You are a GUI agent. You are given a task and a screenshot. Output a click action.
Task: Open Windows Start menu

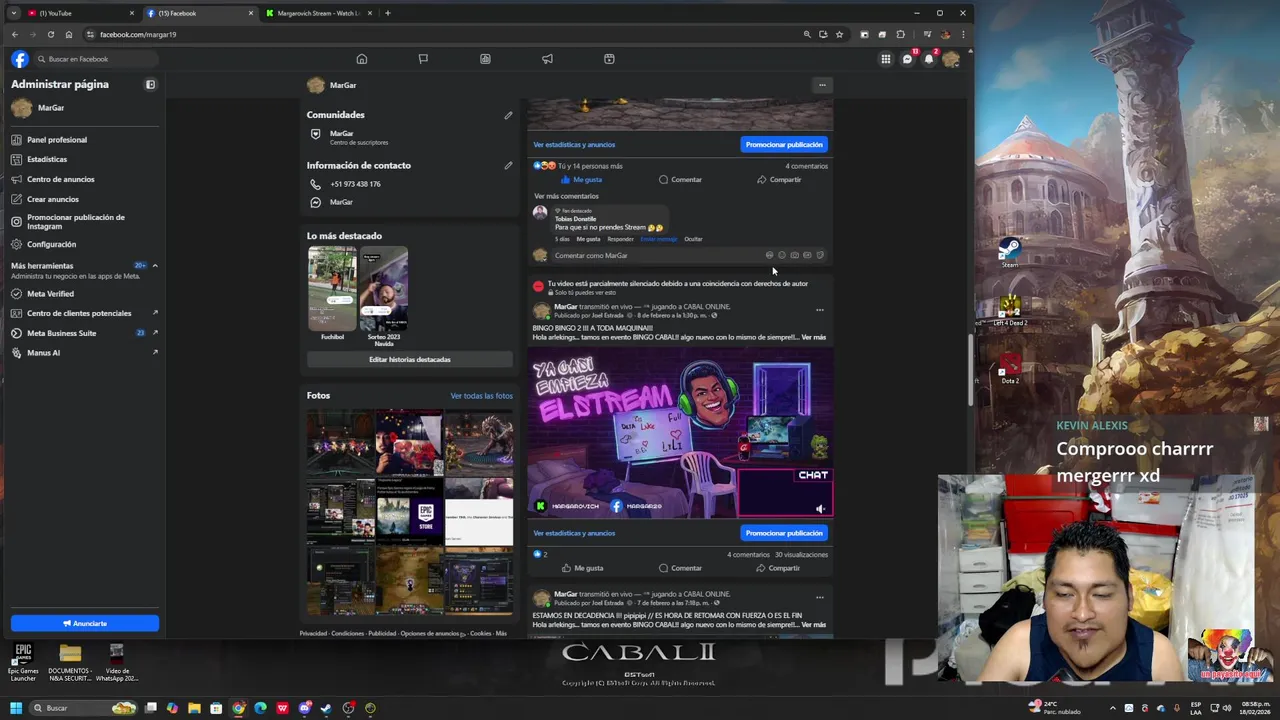(15, 708)
